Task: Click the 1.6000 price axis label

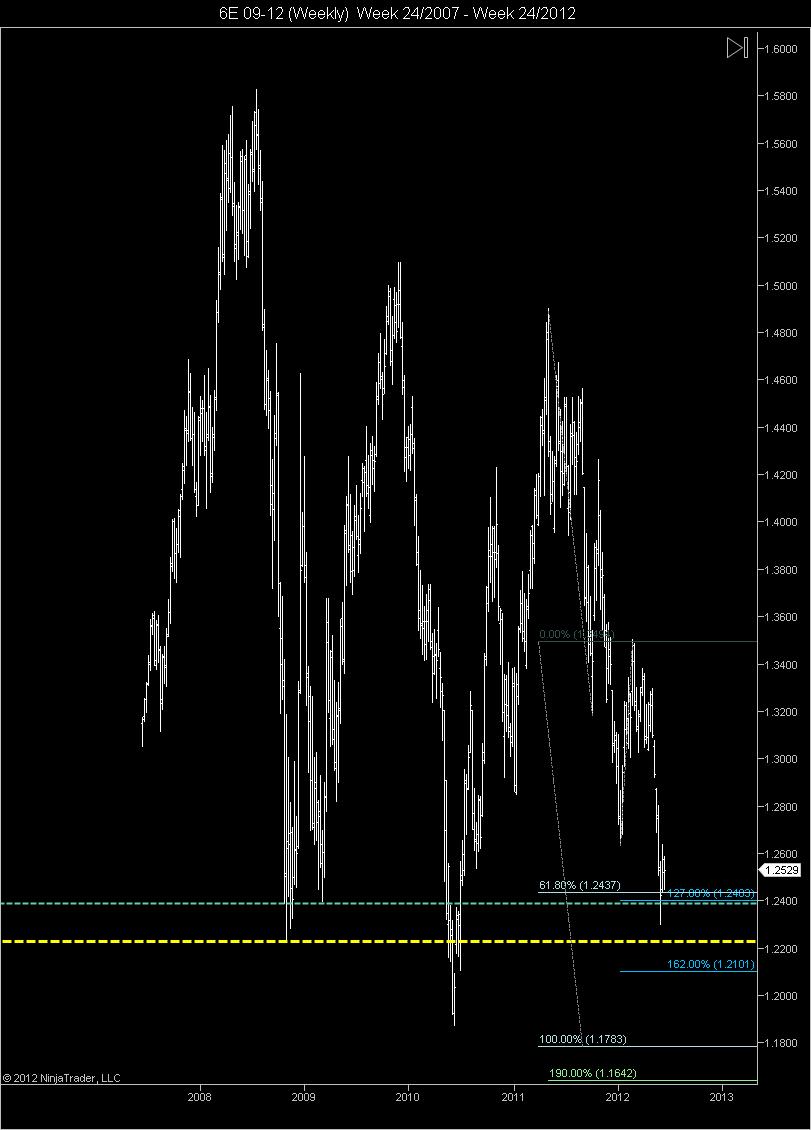Action: click(781, 49)
